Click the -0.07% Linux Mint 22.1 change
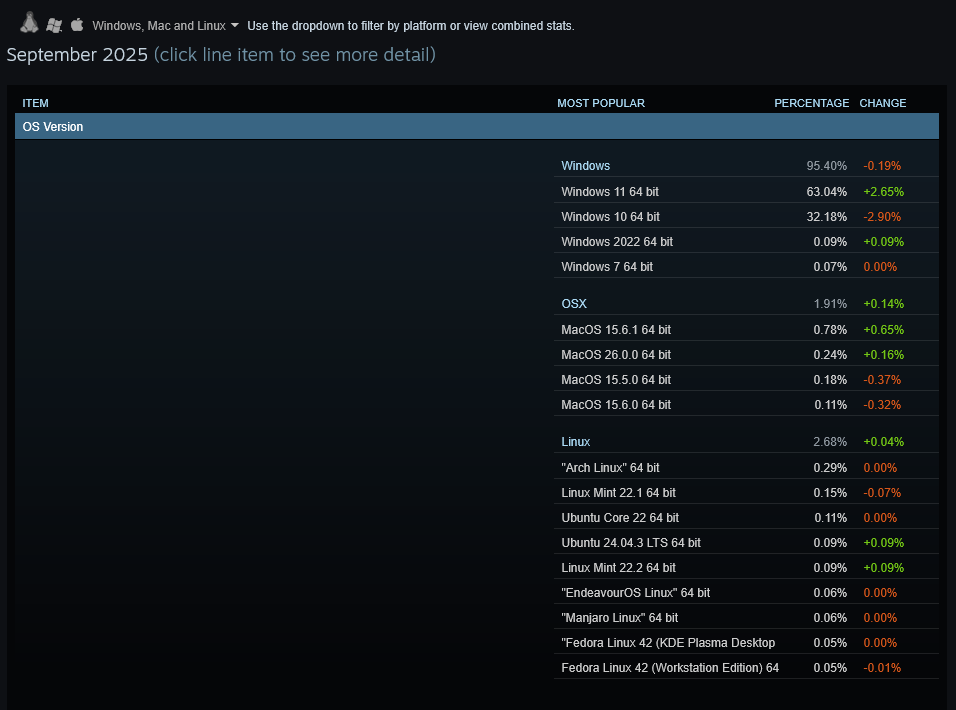This screenshot has width=956, height=710. (882, 492)
